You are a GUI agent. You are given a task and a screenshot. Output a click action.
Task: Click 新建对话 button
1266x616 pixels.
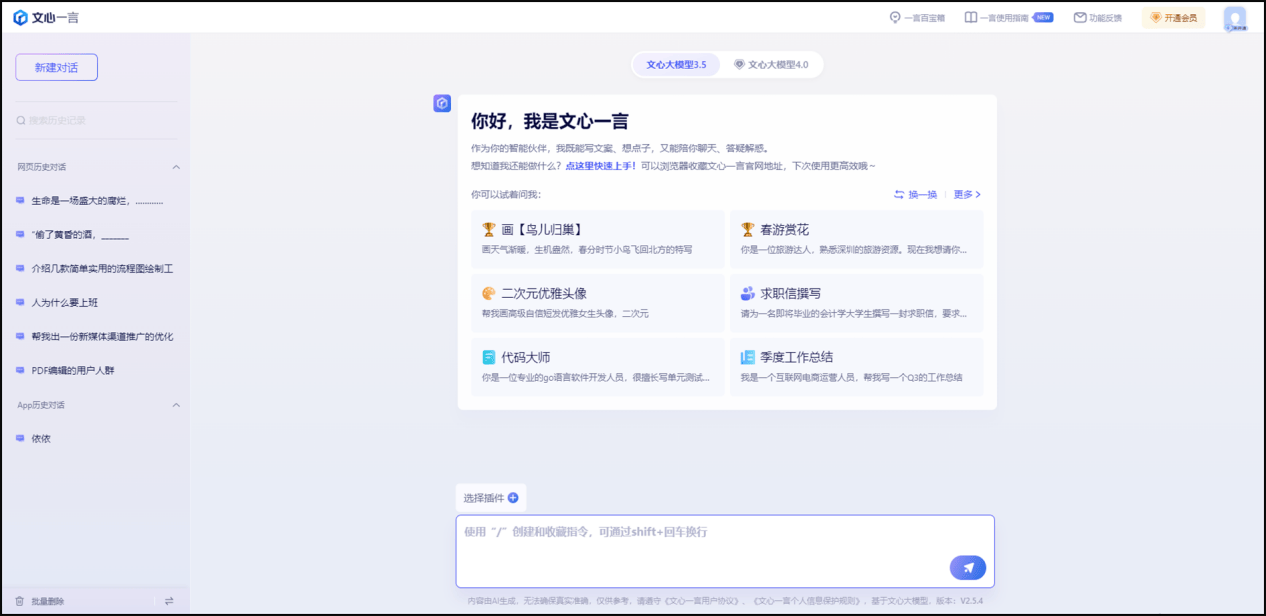(56, 67)
